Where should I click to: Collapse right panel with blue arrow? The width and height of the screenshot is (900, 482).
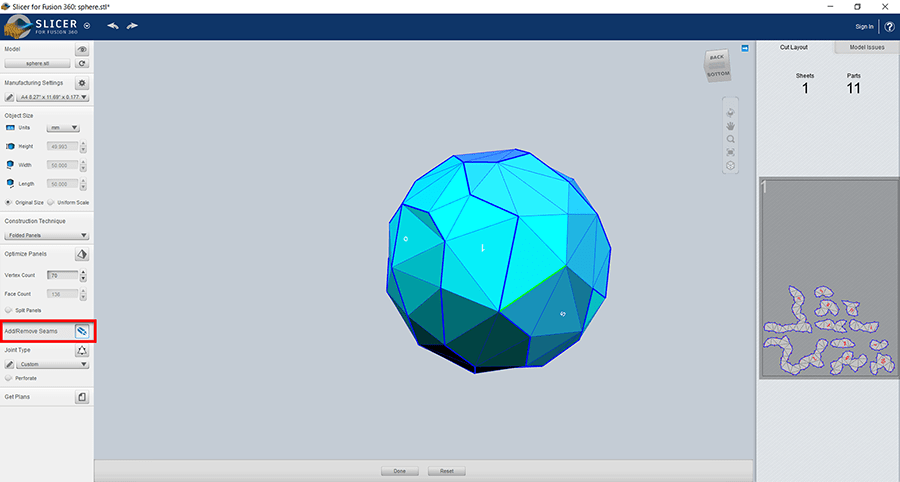coord(745,48)
